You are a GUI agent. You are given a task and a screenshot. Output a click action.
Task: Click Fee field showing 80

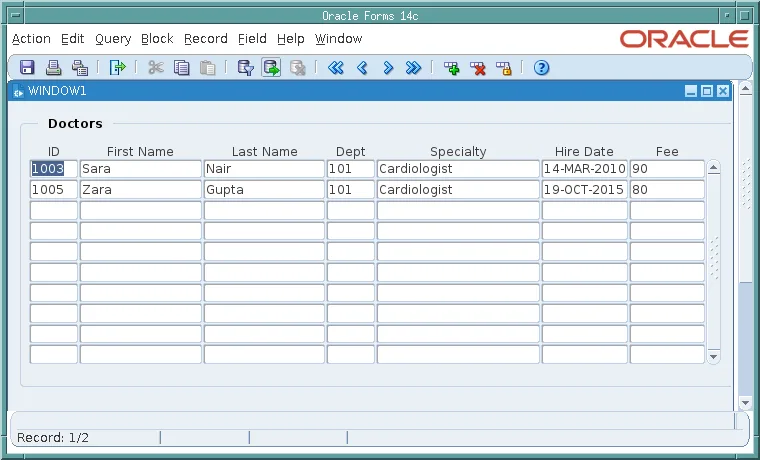point(667,190)
